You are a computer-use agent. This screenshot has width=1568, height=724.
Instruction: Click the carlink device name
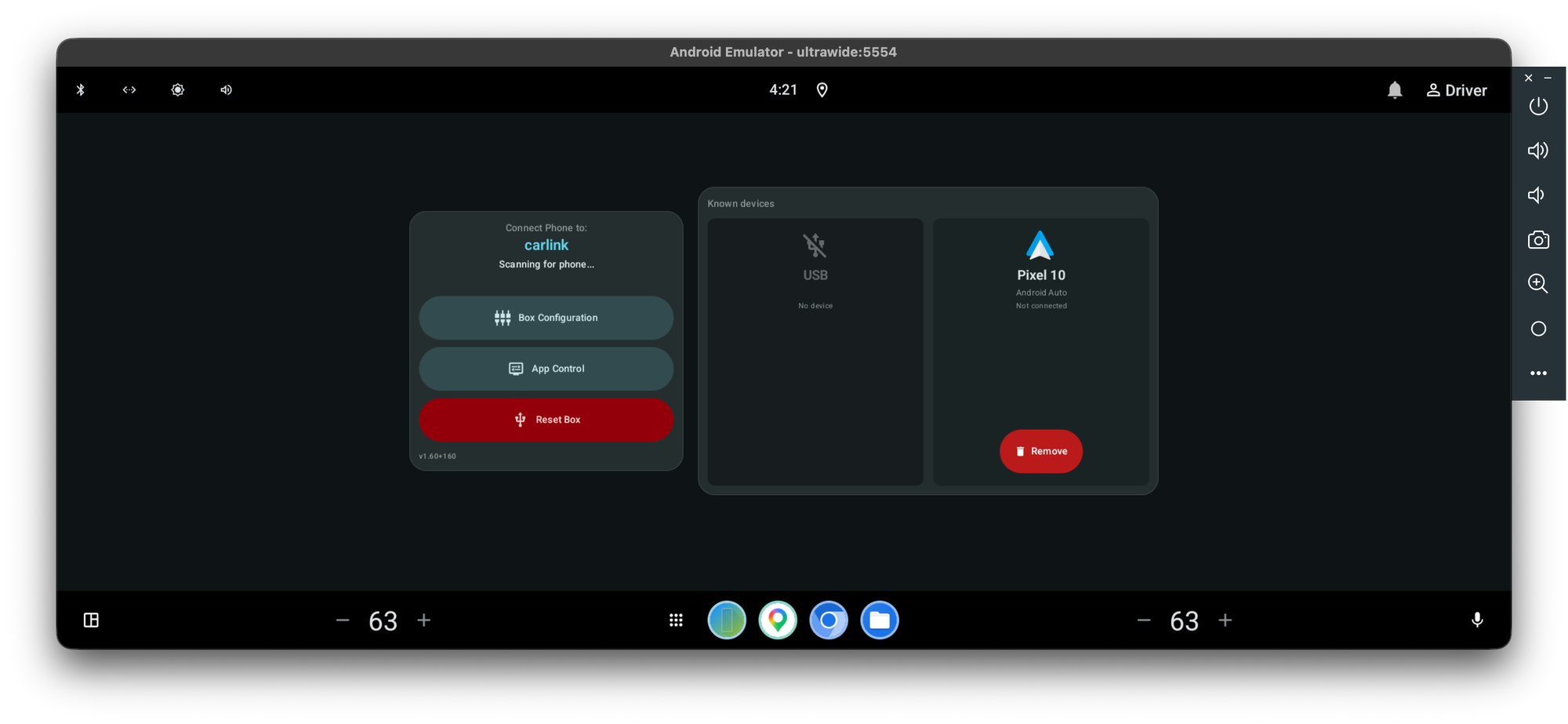click(x=546, y=245)
